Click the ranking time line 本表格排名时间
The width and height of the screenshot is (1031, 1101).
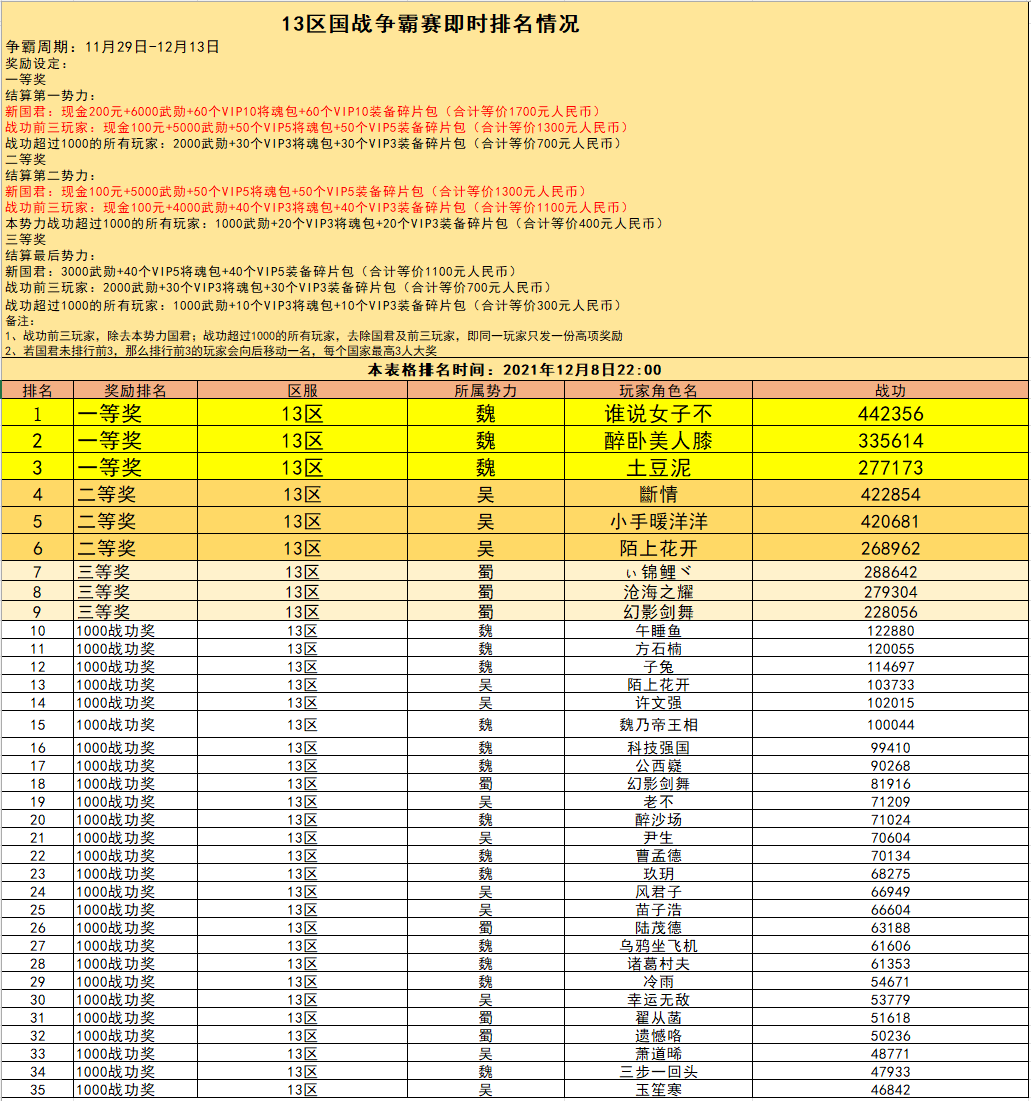tap(514, 369)
